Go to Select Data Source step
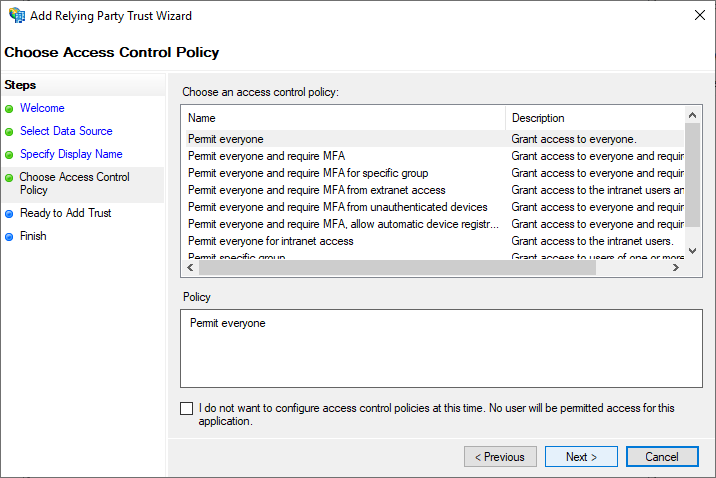 coord(66,131)
